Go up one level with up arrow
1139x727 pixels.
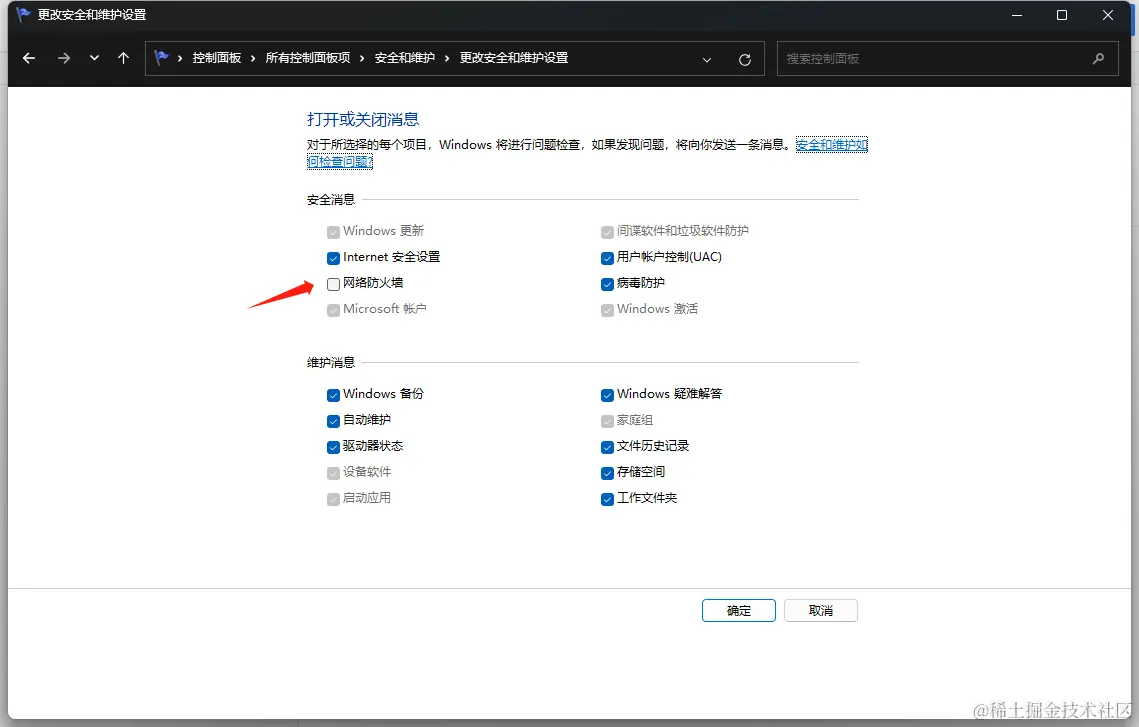123,58
